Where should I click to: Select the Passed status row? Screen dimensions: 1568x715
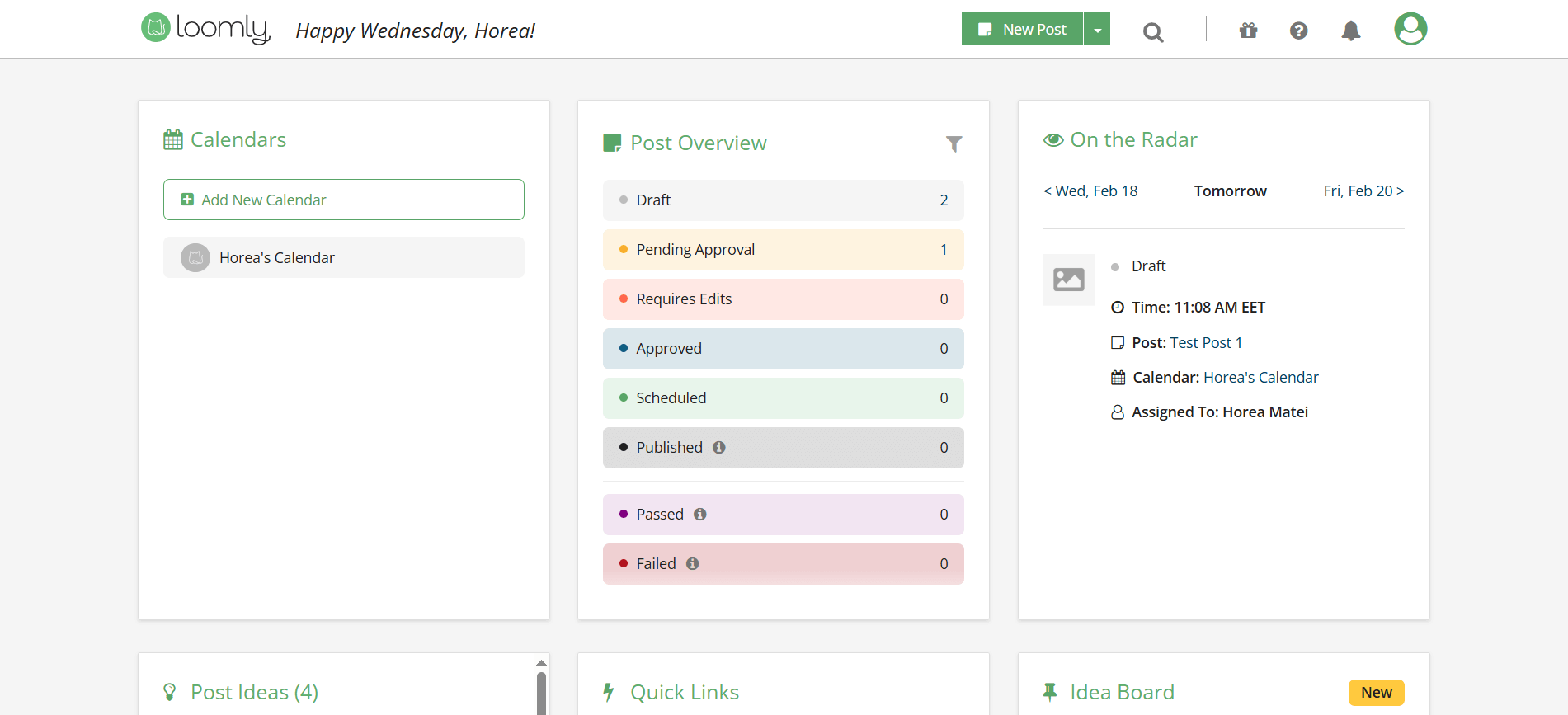(784, 515)
